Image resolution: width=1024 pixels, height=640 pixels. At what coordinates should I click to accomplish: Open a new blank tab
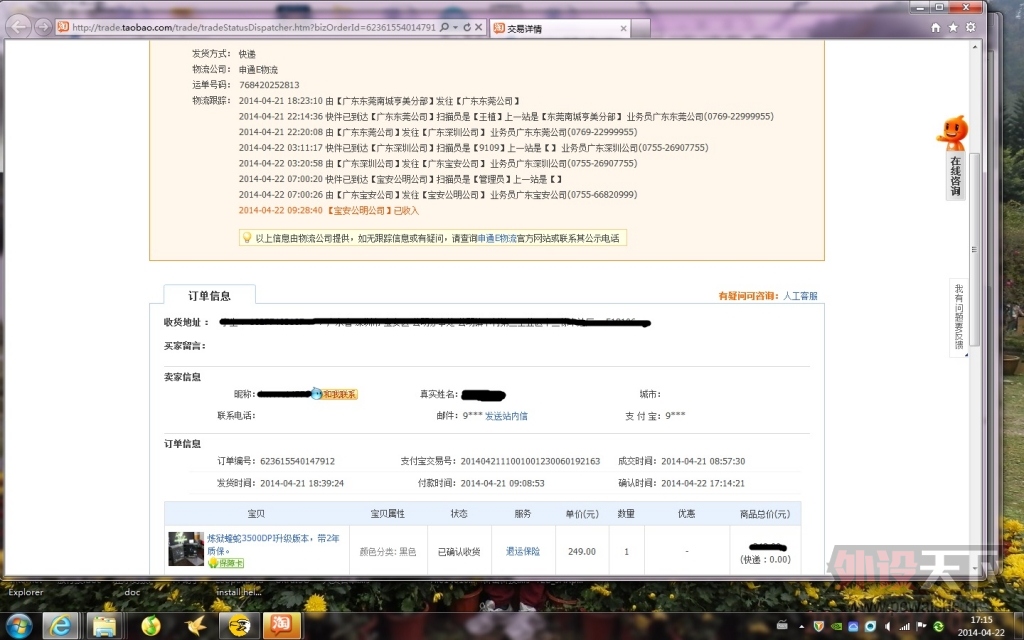(641, 29)
